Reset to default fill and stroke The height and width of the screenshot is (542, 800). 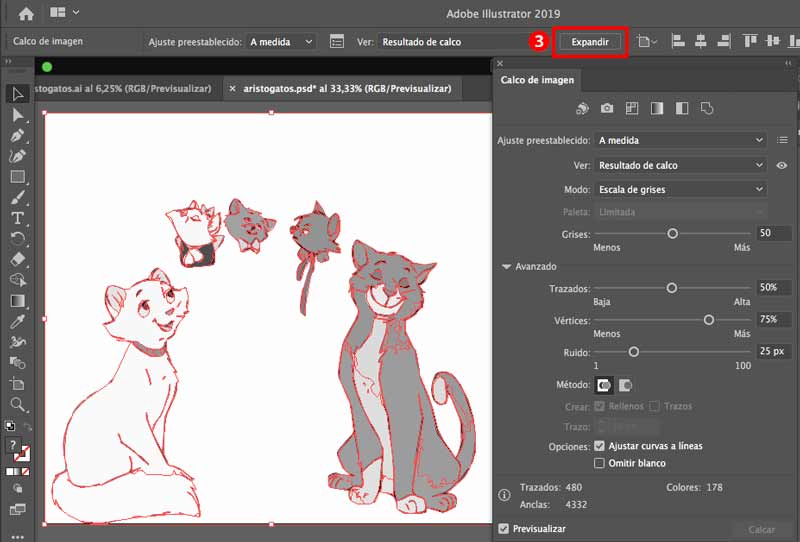pos(10,426)
